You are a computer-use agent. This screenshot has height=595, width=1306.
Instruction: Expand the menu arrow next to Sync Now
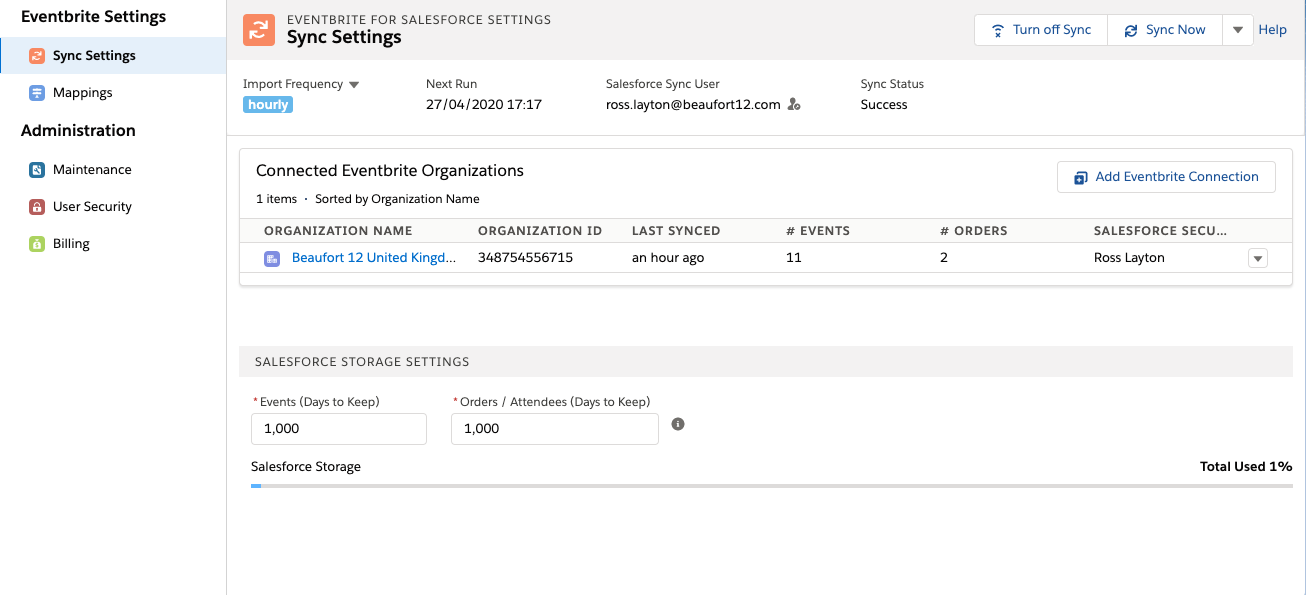(x=1237, y=30)
